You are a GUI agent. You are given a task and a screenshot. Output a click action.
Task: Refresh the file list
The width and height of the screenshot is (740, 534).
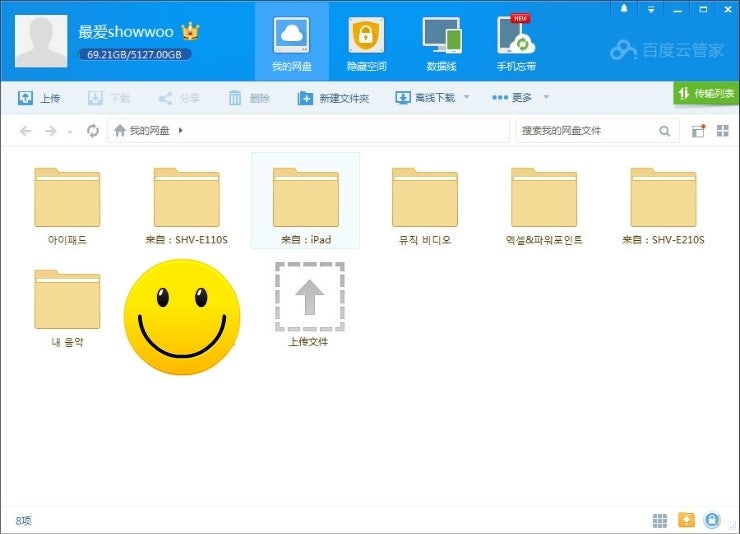click(93, 131)
